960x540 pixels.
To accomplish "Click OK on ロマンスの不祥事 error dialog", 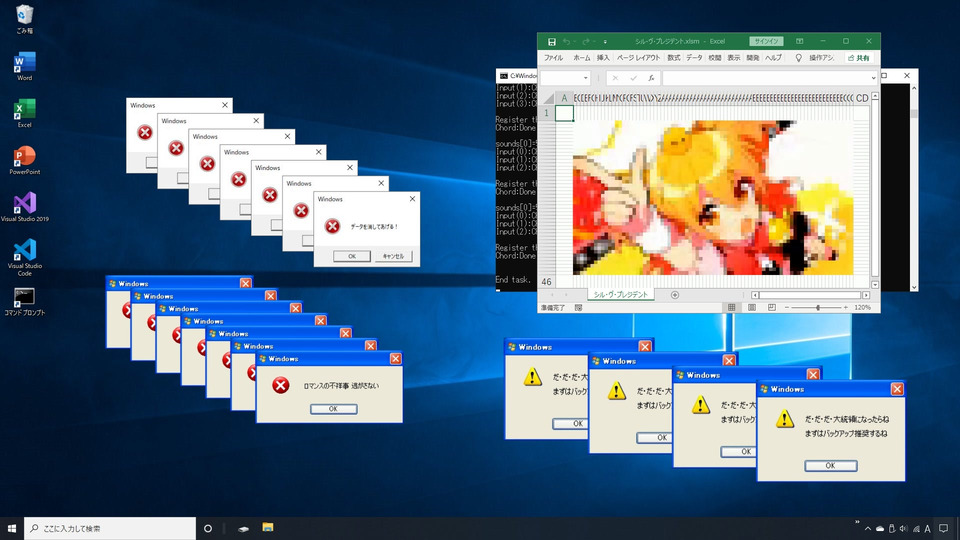I will coord(333,409).
